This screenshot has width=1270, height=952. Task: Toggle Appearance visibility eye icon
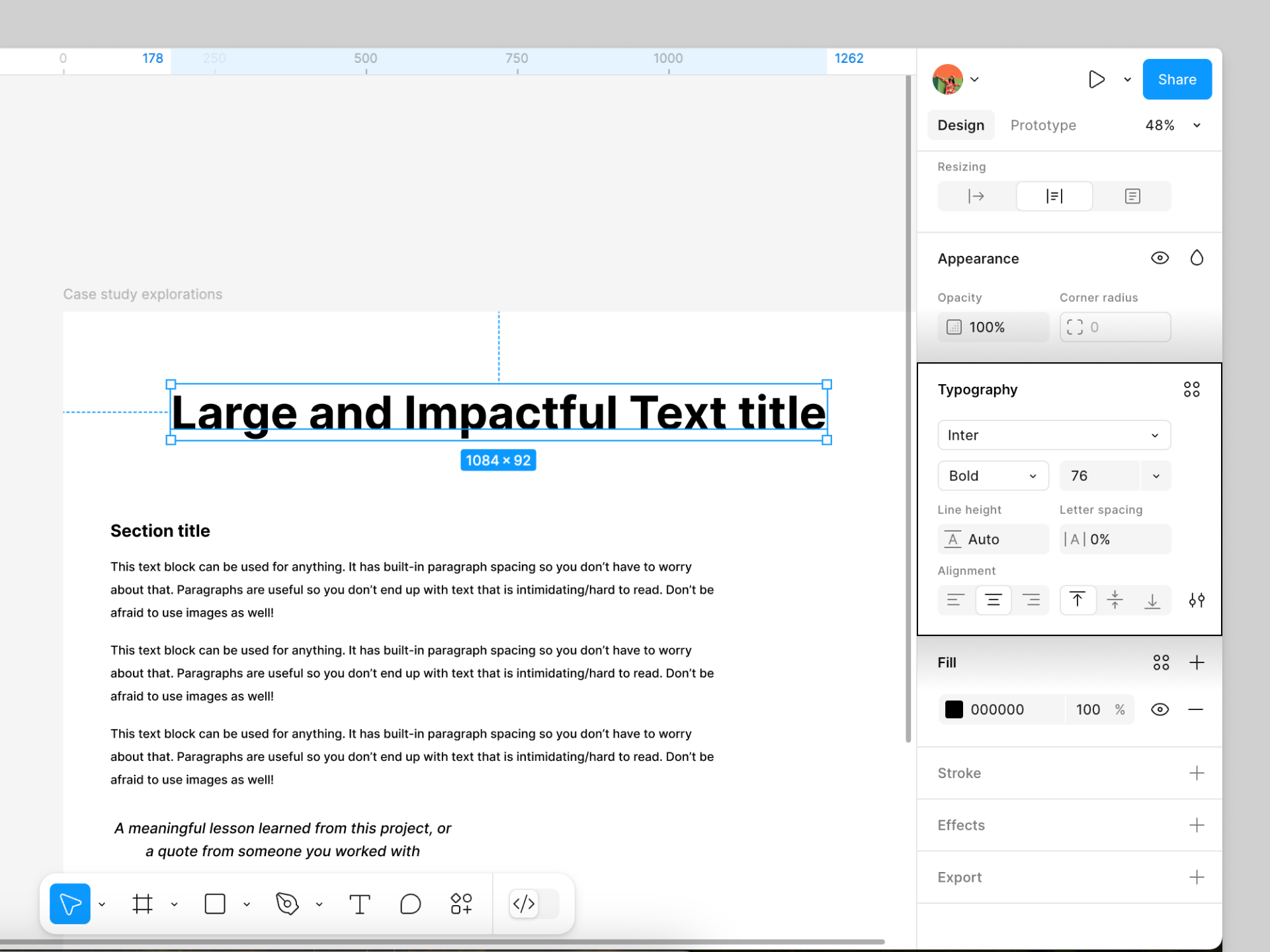click(1160, 258)
